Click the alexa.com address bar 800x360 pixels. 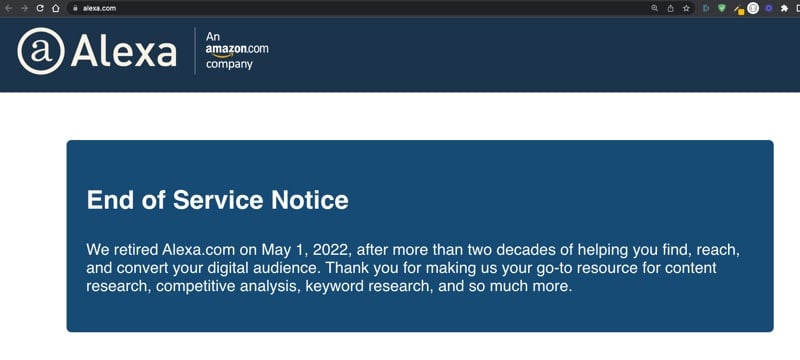pyautogui.click(x=357, y=8)
